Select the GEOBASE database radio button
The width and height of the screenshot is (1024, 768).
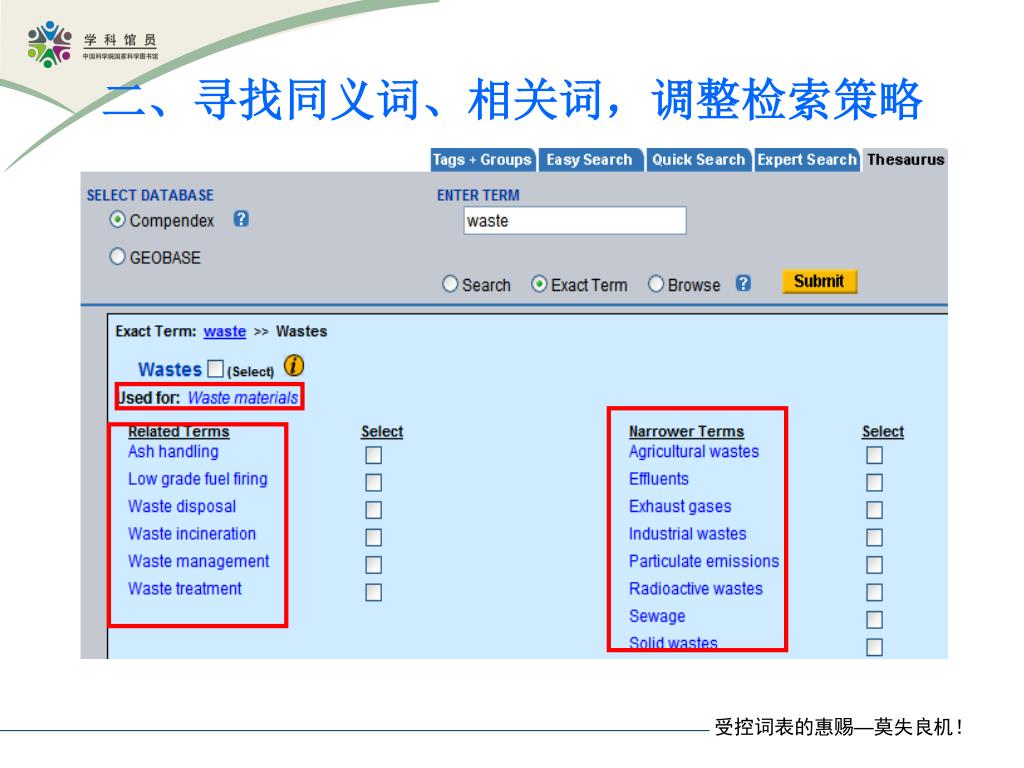117,257
